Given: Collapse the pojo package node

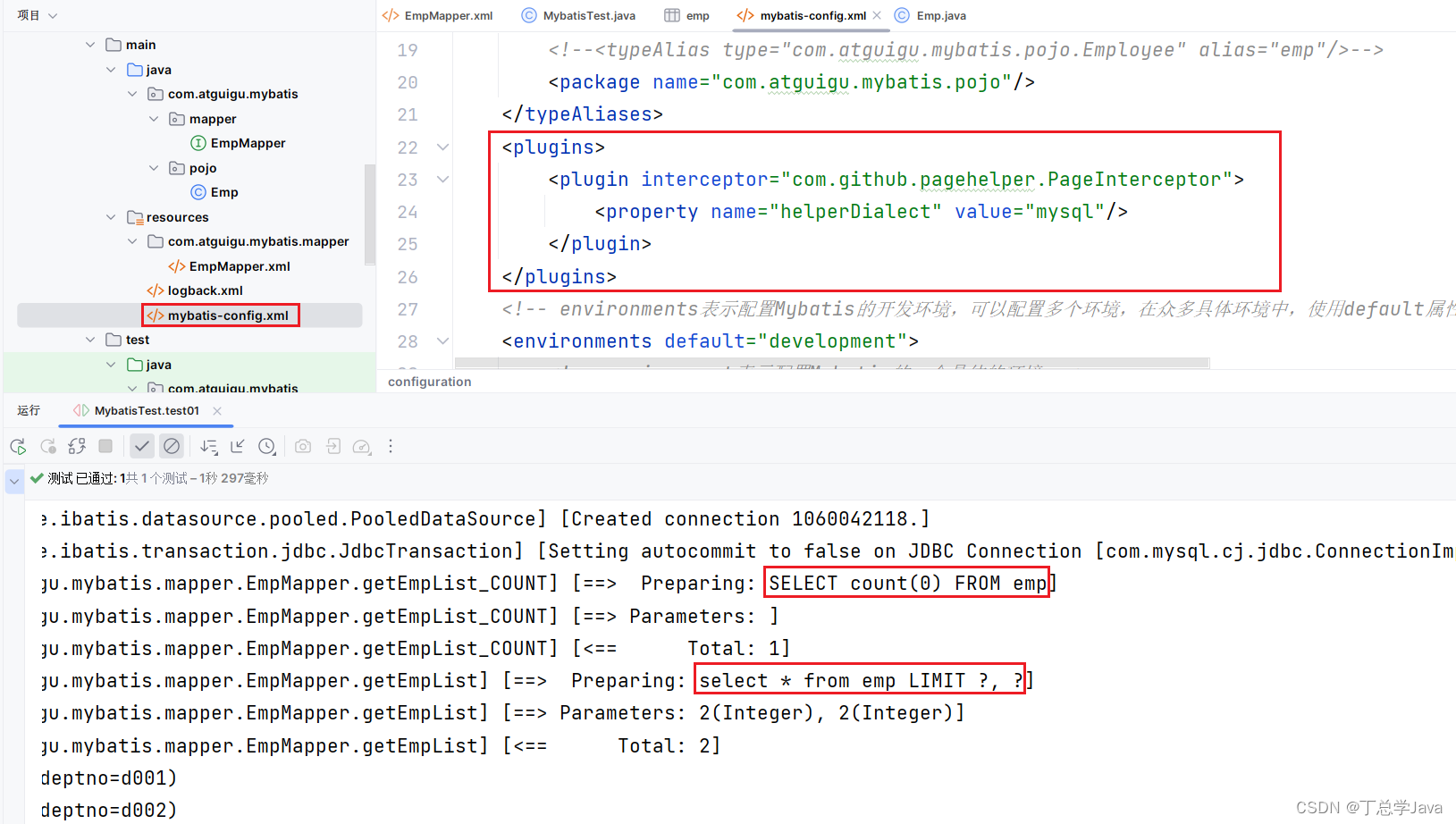Looking at the screenshot, I should pos(154,168).
